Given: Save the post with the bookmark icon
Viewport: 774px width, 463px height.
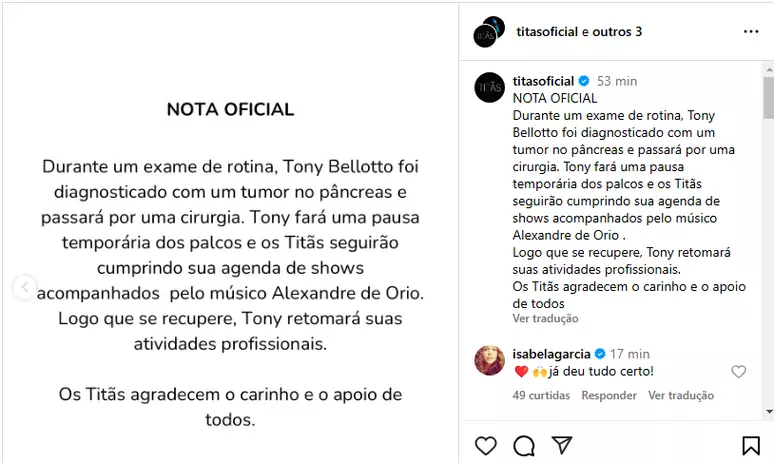Looking at the screenshot, I should pyautogui.click(x=750, y=445).
